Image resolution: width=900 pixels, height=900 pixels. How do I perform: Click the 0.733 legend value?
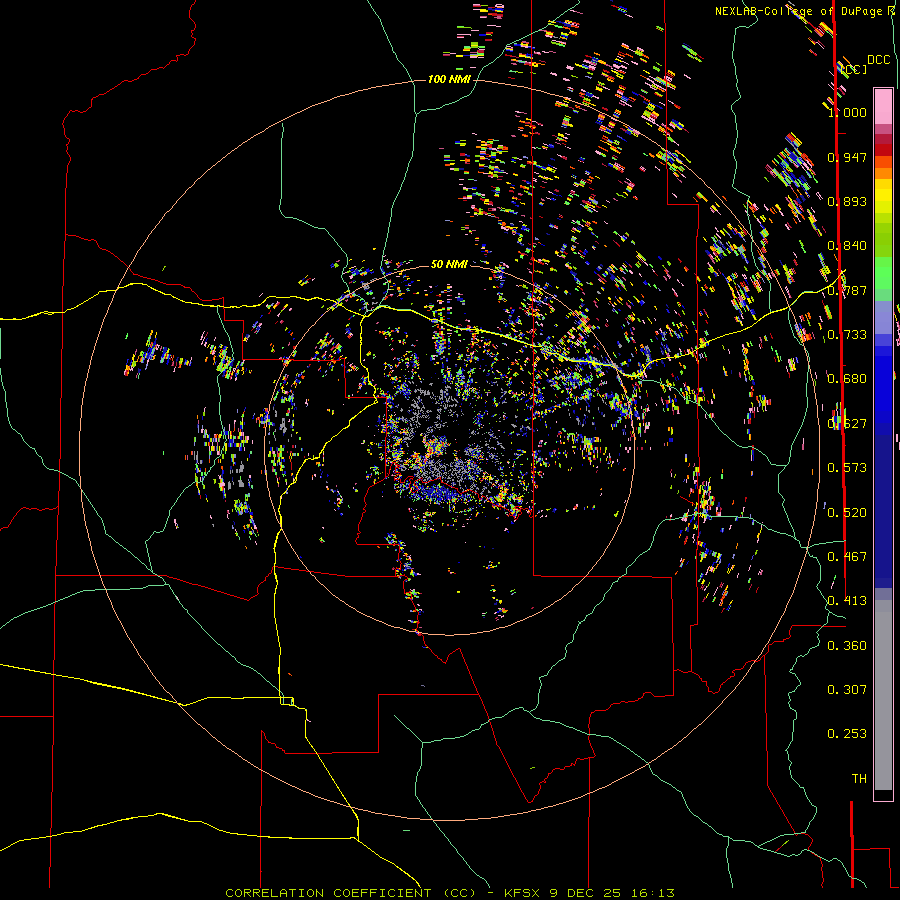click(847, 335)
